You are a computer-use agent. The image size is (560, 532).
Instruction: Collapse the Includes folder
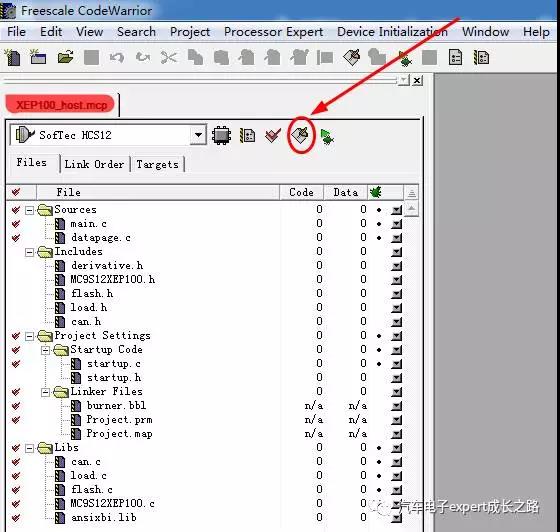point(29,252)
